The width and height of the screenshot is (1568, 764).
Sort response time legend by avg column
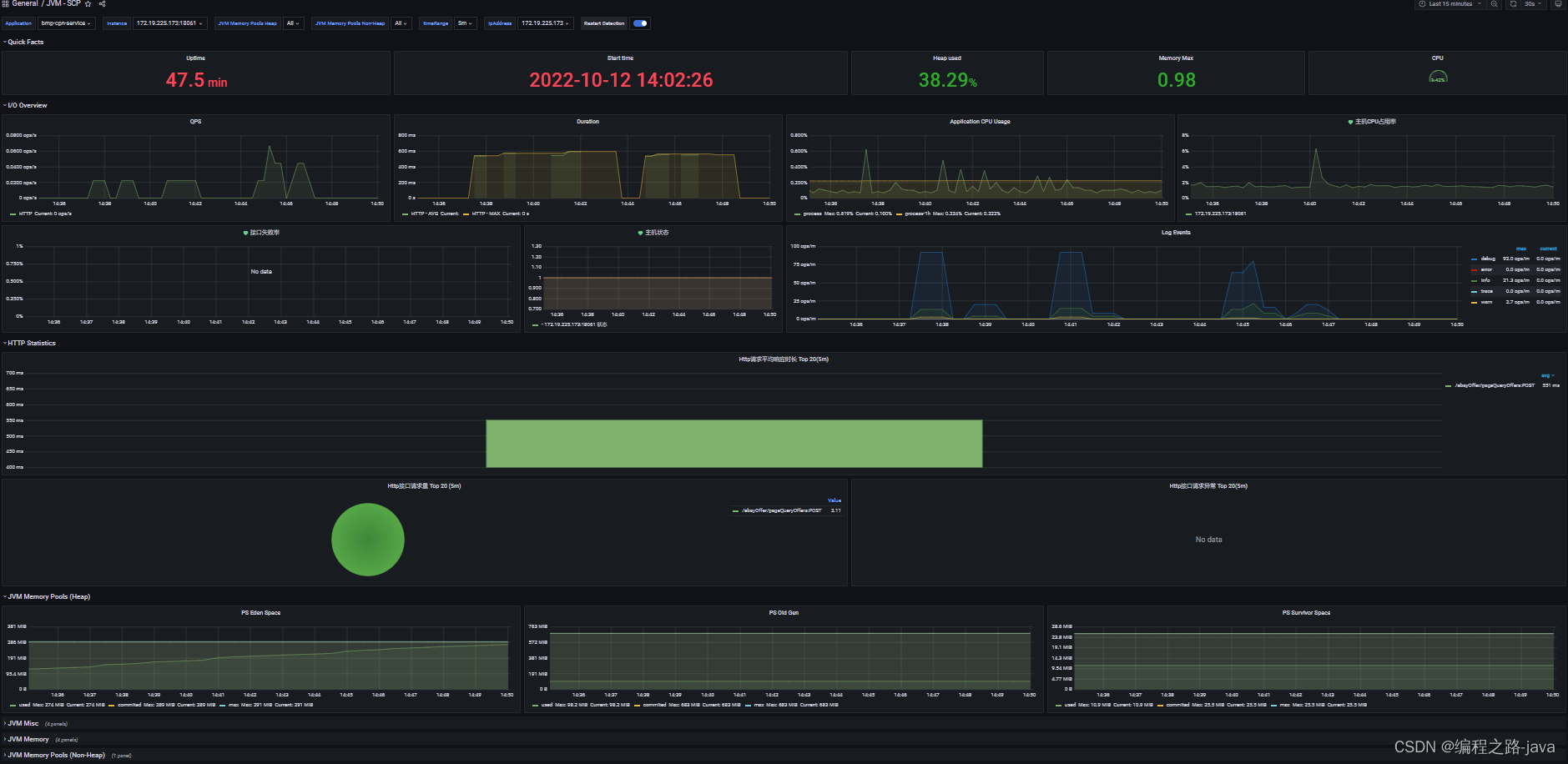point(1546,375)
